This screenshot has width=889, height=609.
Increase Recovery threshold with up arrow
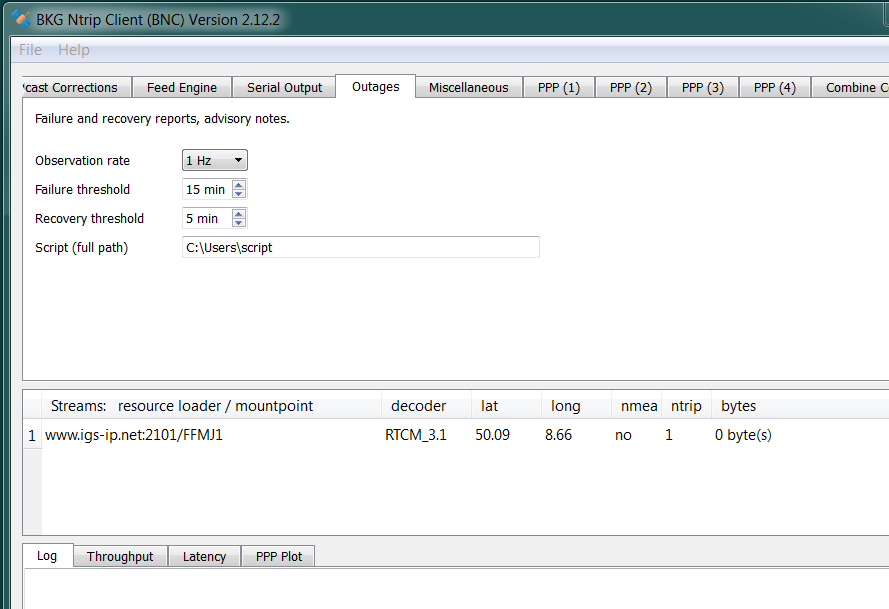(239, 214)
